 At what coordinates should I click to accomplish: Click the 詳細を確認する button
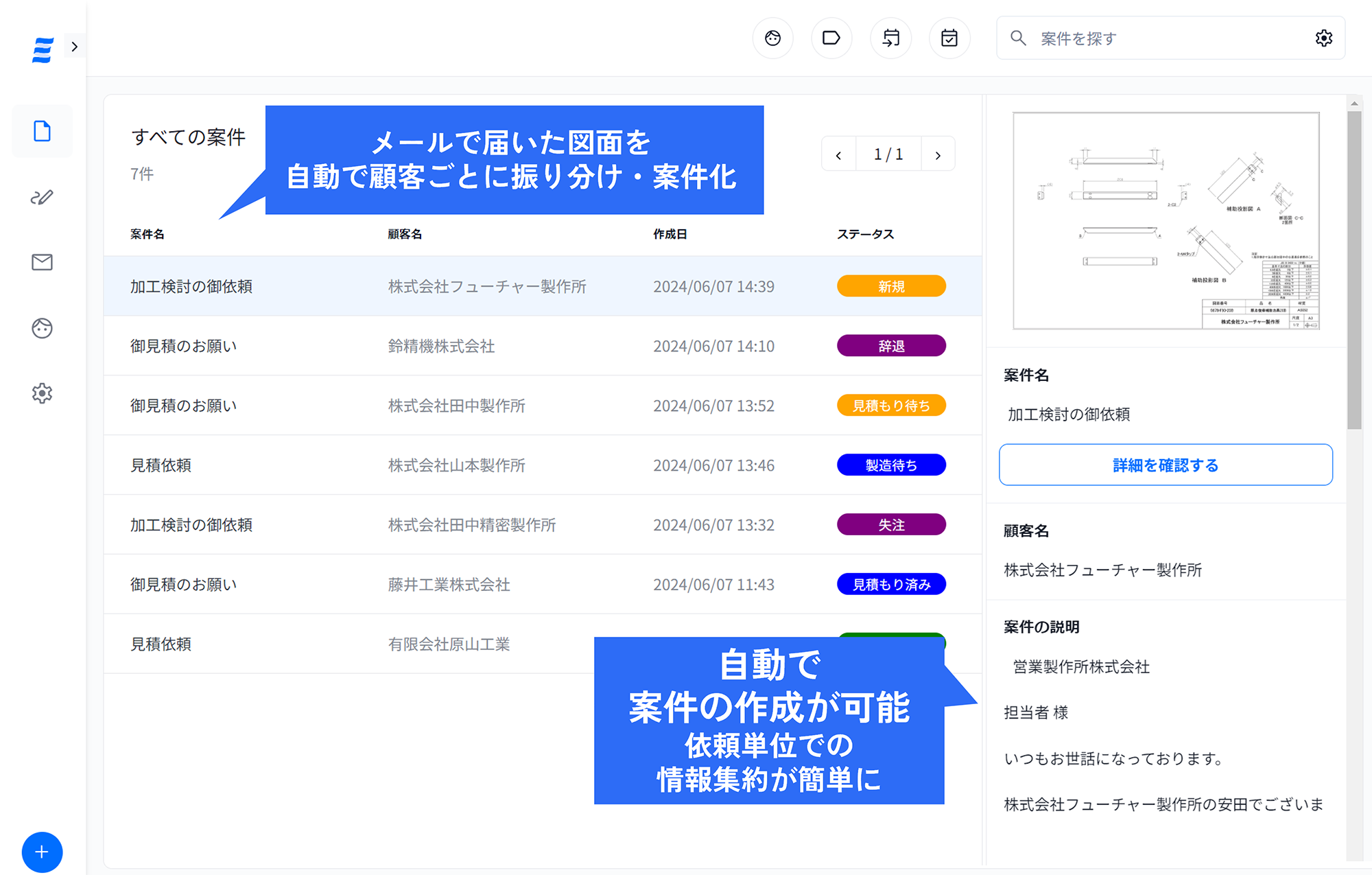point(1166,465)
